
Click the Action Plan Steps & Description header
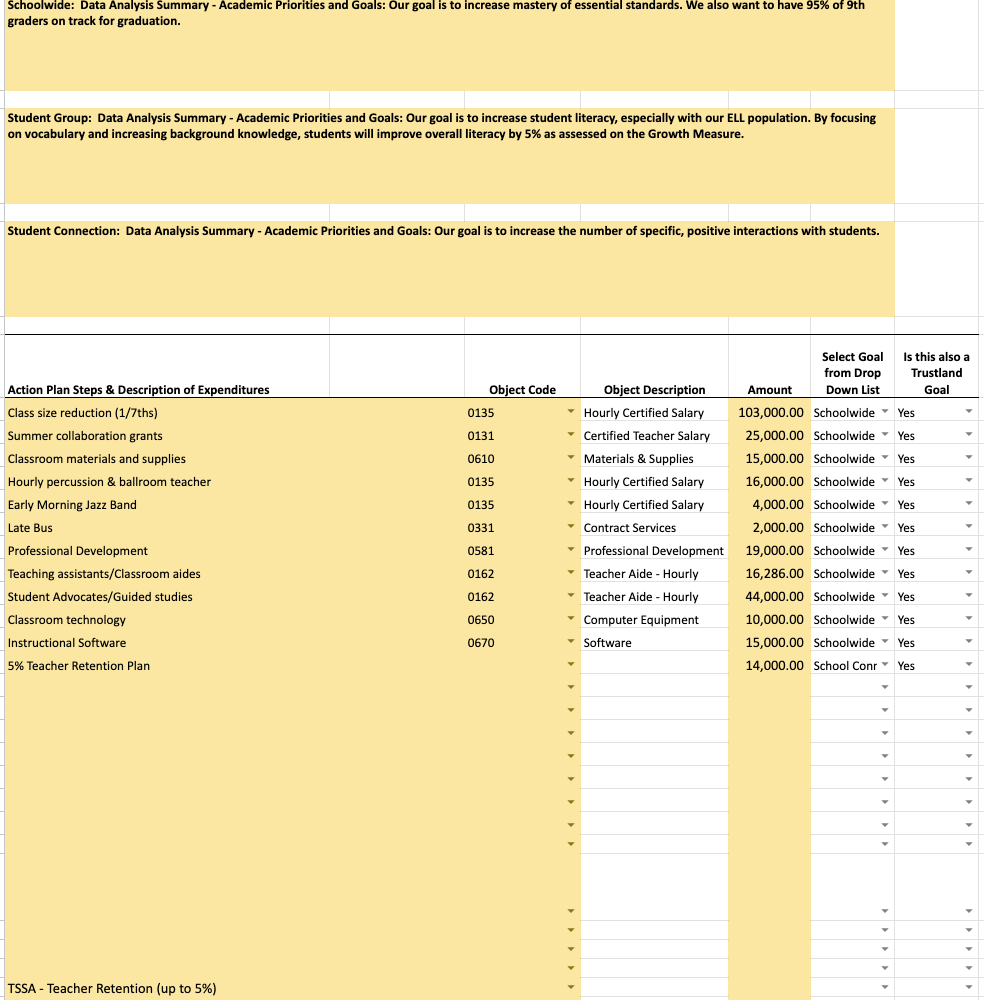[x=138, y=390]
